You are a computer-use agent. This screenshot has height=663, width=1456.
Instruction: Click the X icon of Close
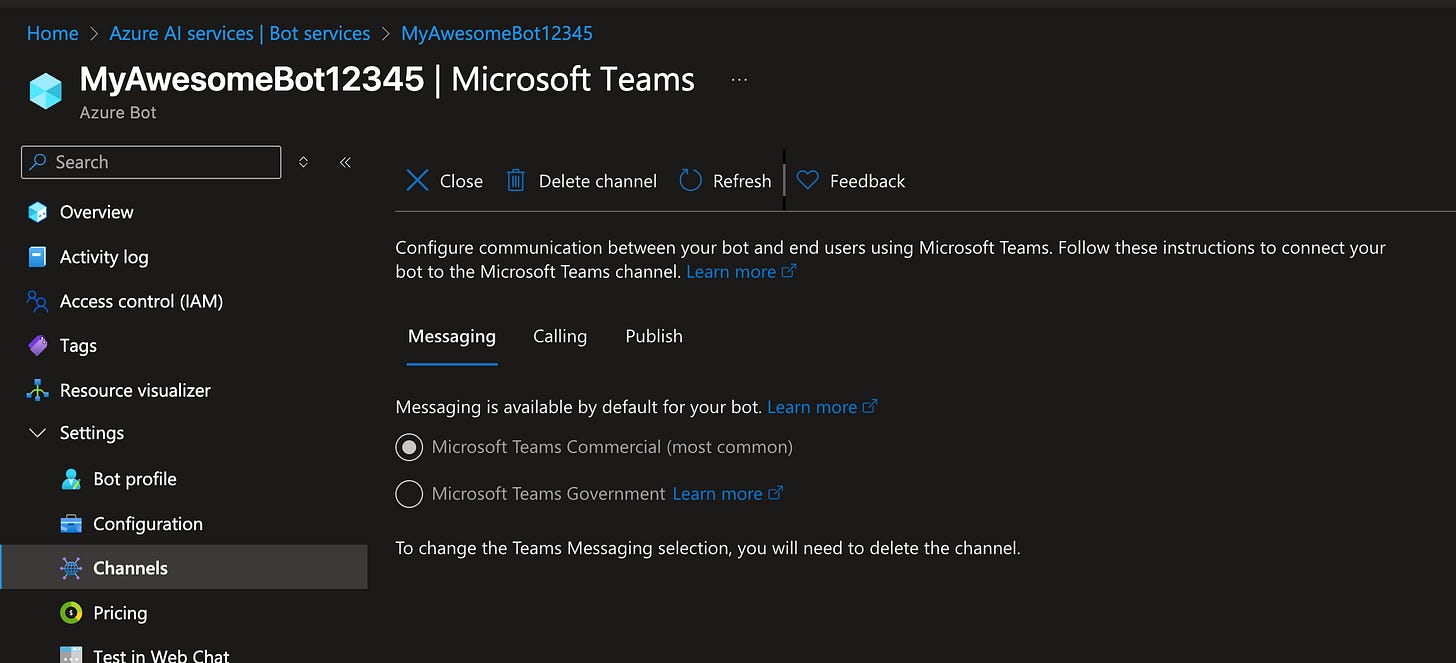(417, 181)
